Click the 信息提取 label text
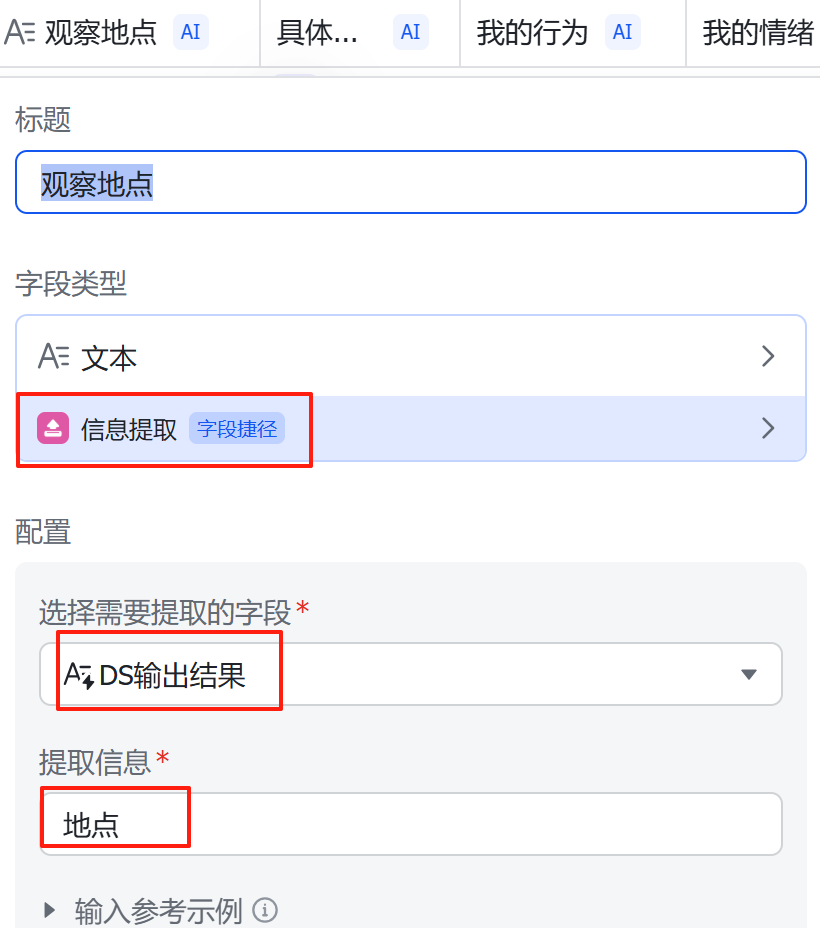Image resolution: width=820 pixels, height=928 pixels. [x=129, y=429]
